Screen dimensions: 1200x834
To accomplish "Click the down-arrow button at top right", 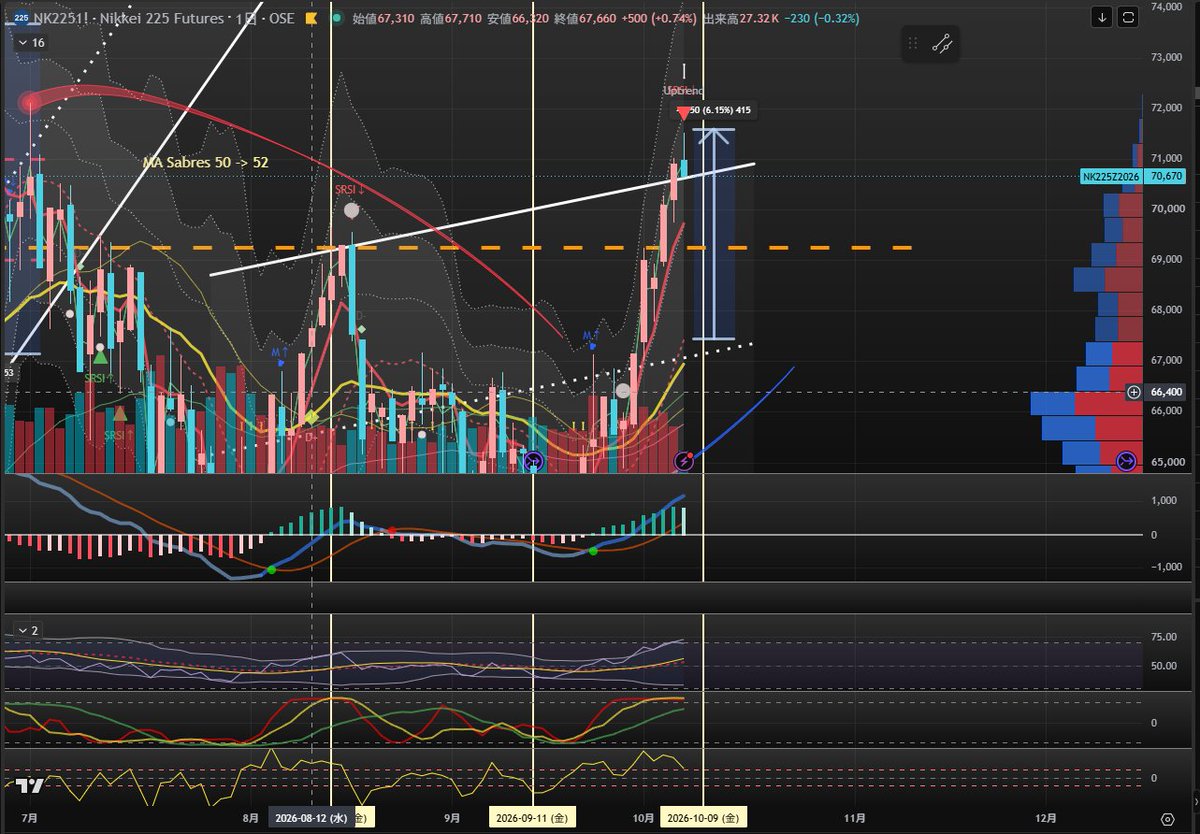I will pos(1101,17).
